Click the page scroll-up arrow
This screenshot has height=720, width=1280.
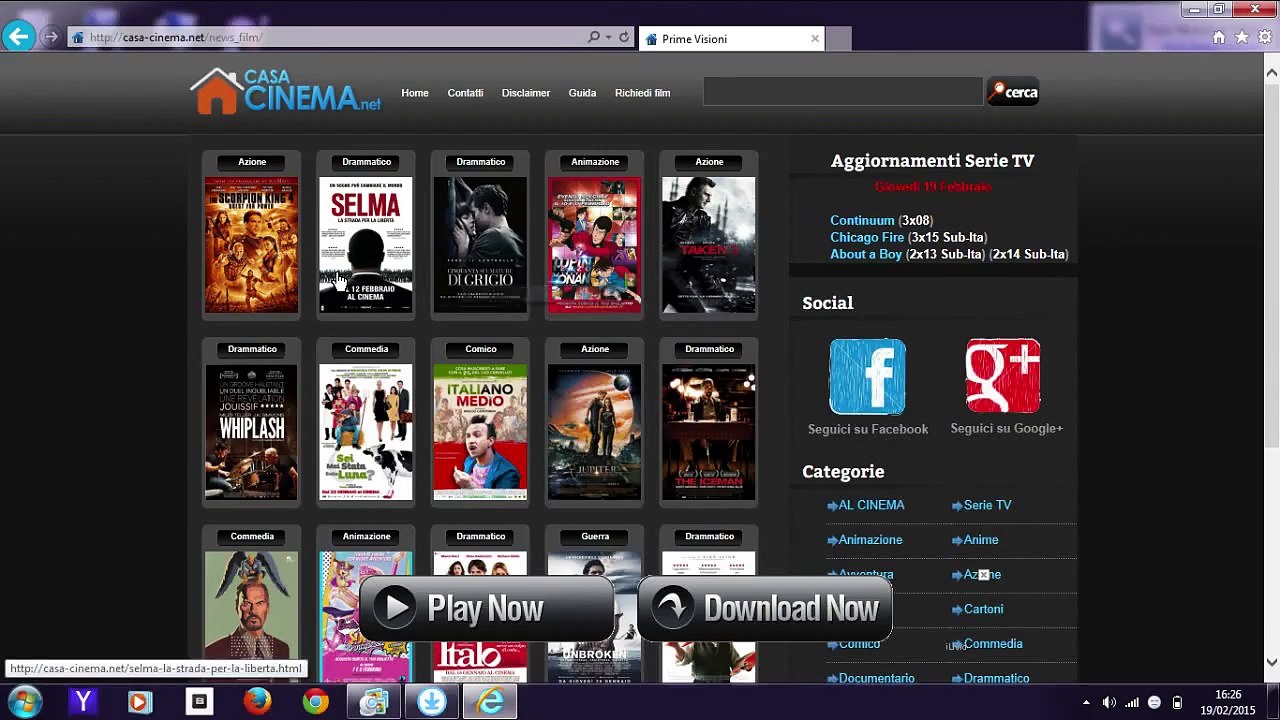pyautogui.click(x=1272, y=72)
